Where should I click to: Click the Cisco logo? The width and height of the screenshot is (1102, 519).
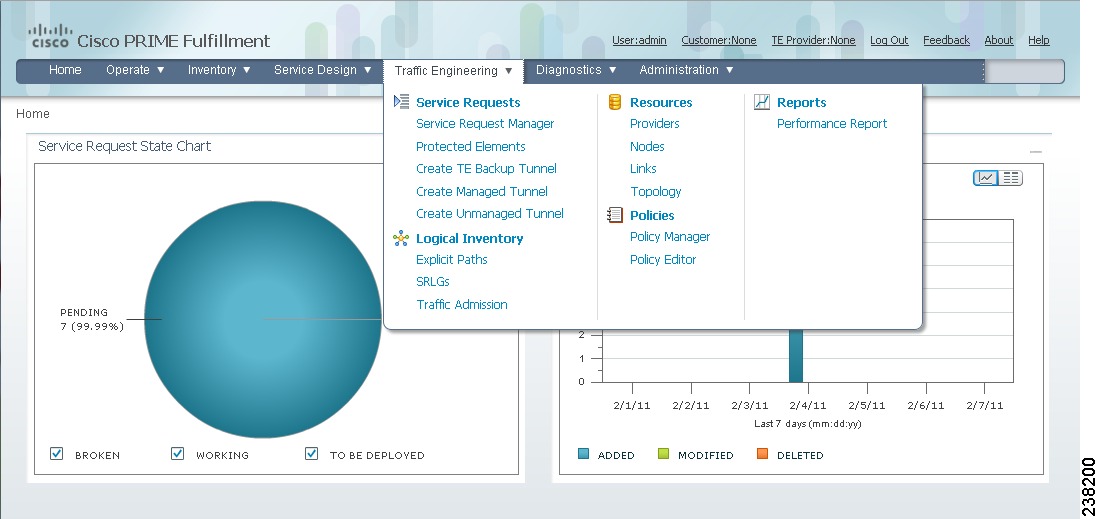click(51, 36)
